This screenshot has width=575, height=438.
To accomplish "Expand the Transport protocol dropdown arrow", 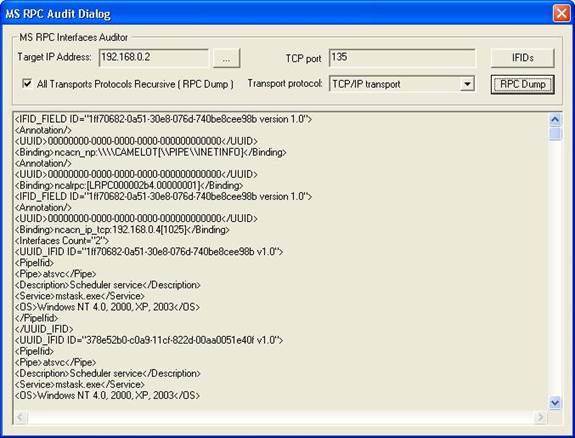I will click(467, 84).
